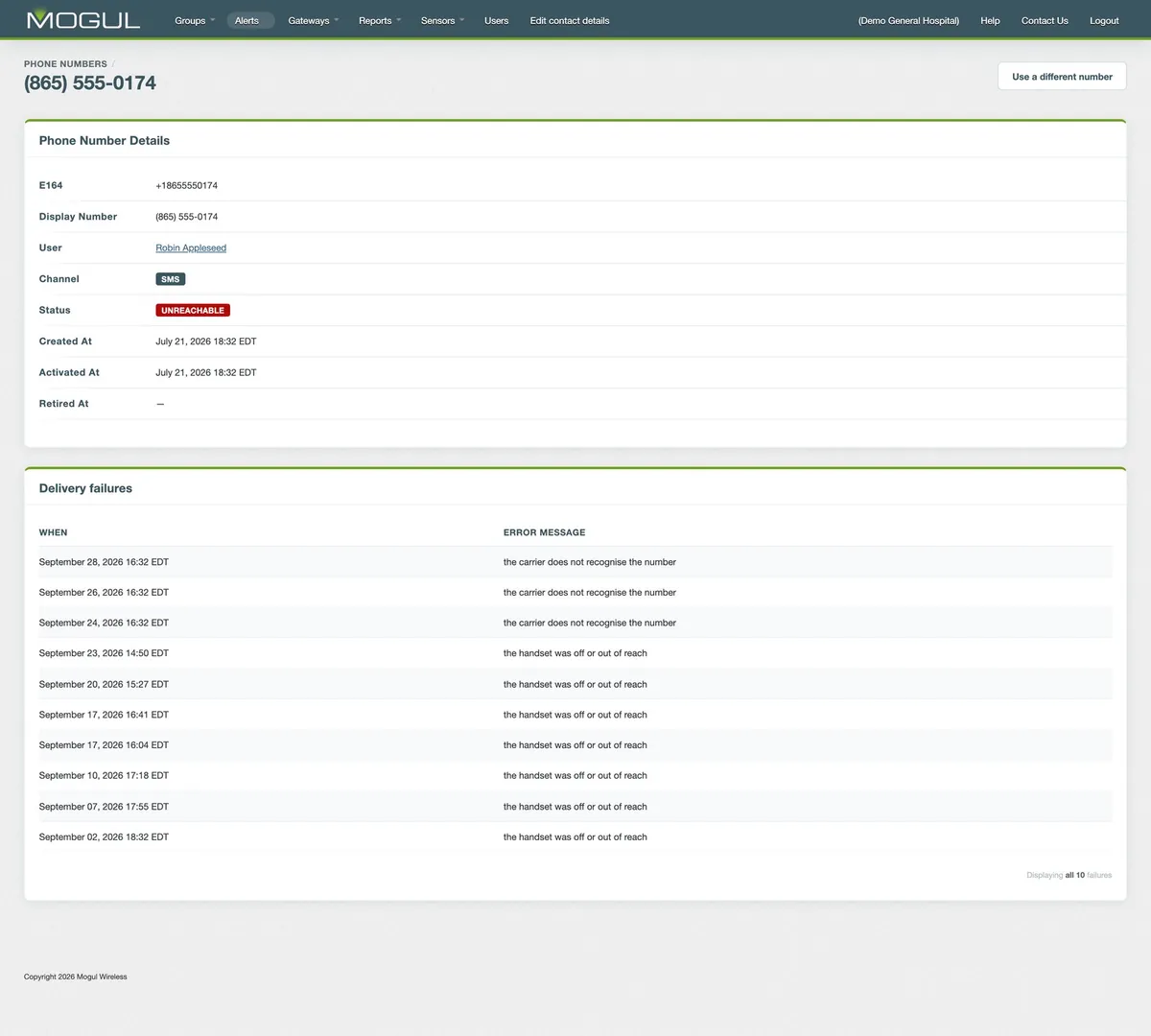The width and height of the screenshot is (1151, 1036).
Task: Select the September 17, 2026 16:41 EDT failure
Action: [575, 715]
